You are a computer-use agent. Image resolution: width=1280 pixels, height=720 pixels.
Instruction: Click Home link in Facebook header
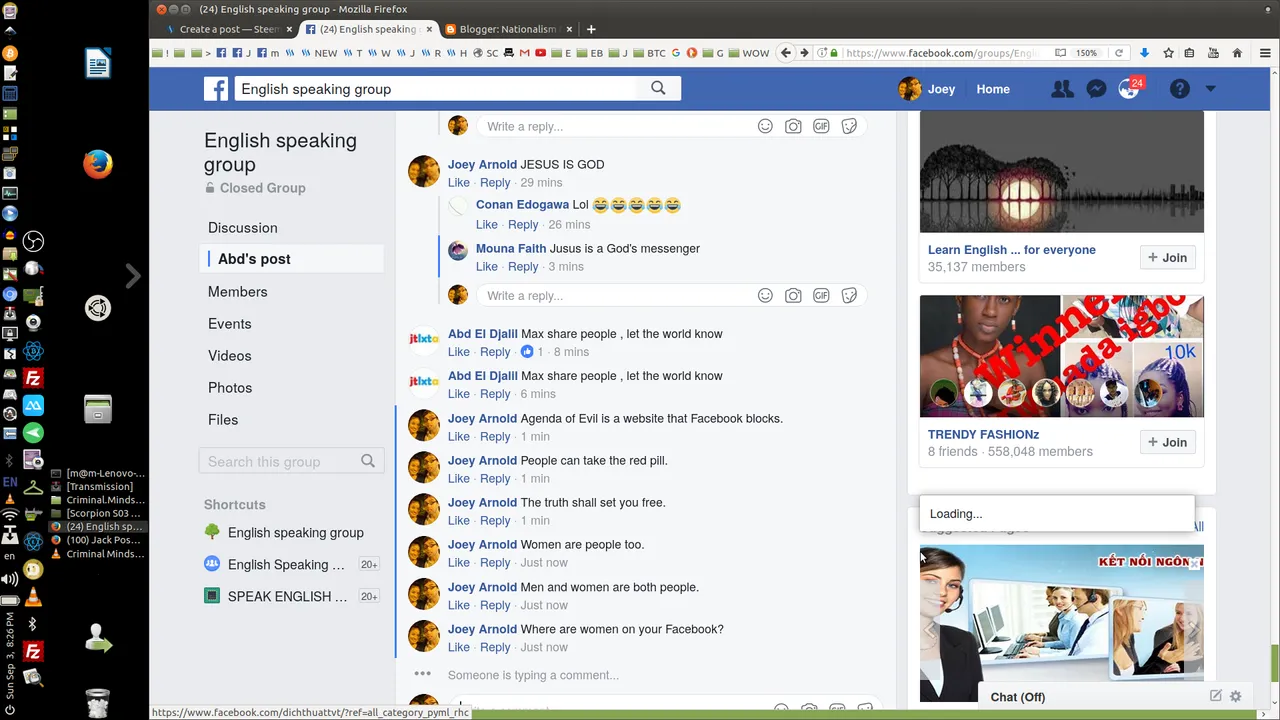(x=993, y=89)
